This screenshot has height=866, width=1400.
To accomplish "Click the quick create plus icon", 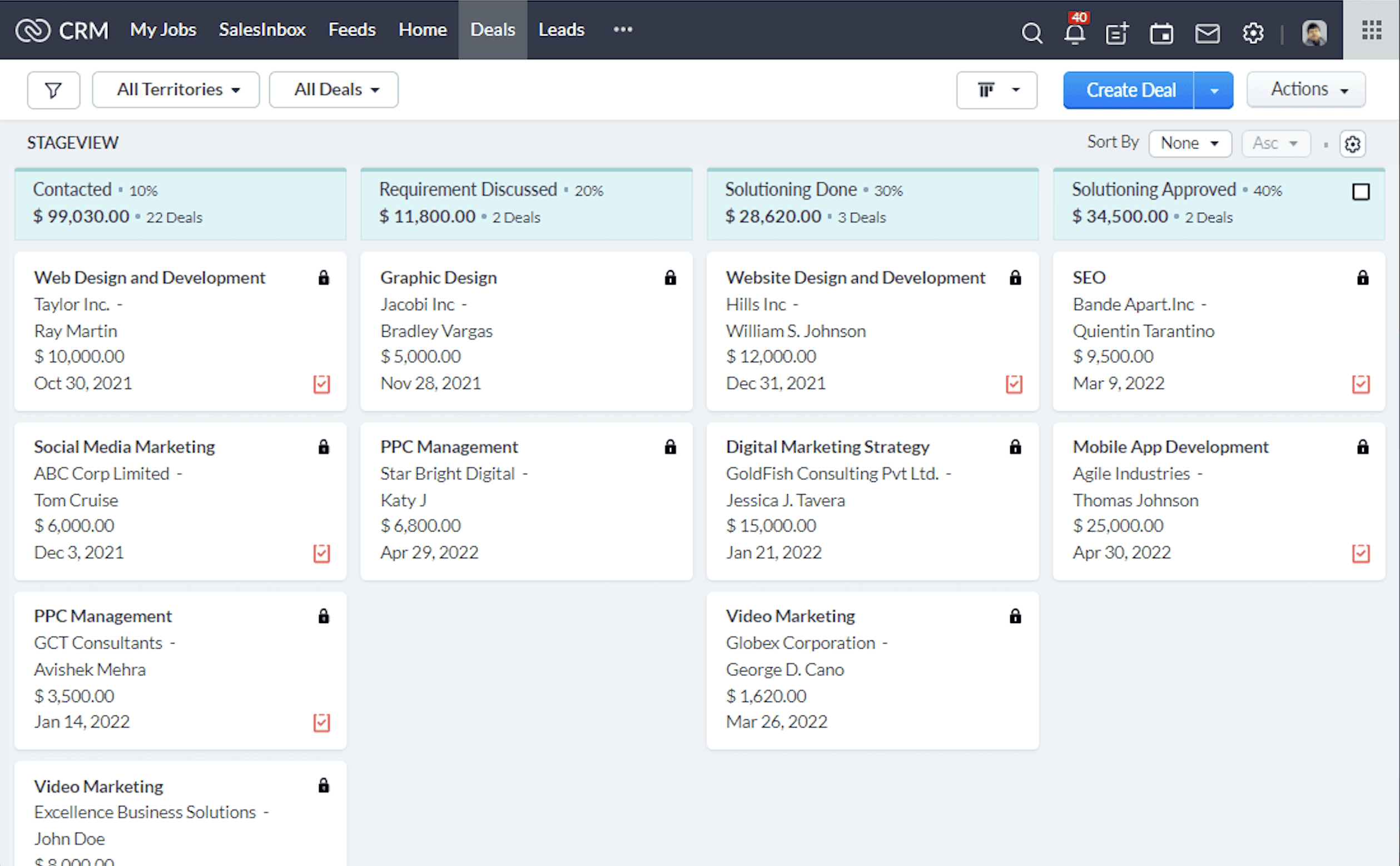I will tap(1117, 33).
